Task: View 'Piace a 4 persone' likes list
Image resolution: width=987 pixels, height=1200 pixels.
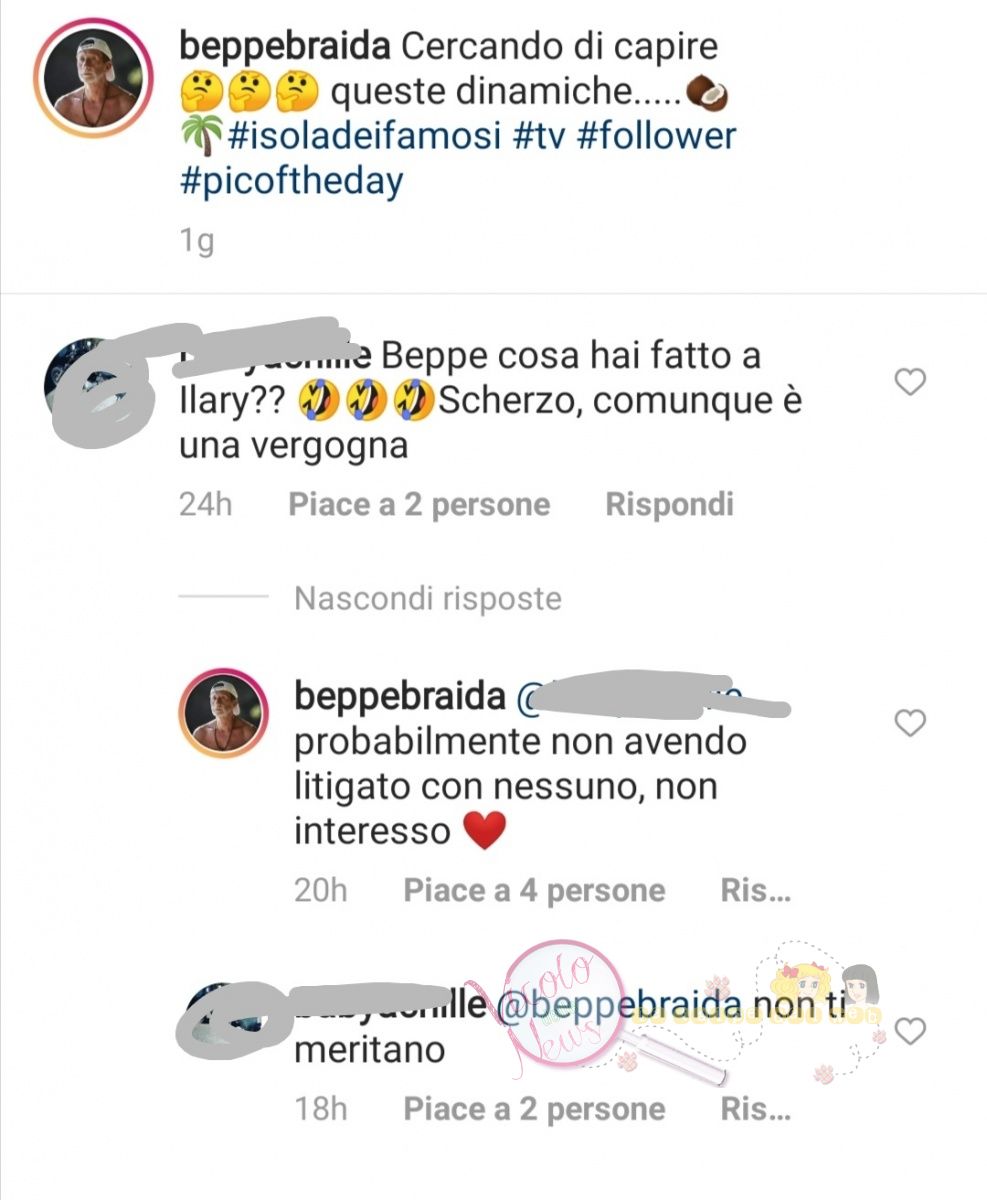Action: 534,890
